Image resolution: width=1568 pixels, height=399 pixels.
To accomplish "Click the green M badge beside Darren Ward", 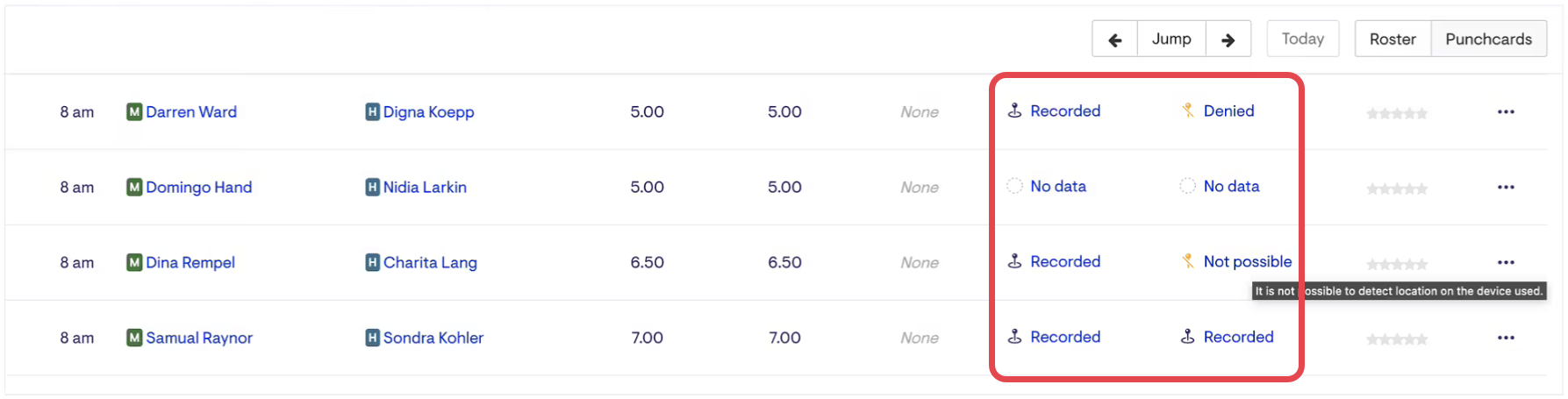I will coord(134,112).
